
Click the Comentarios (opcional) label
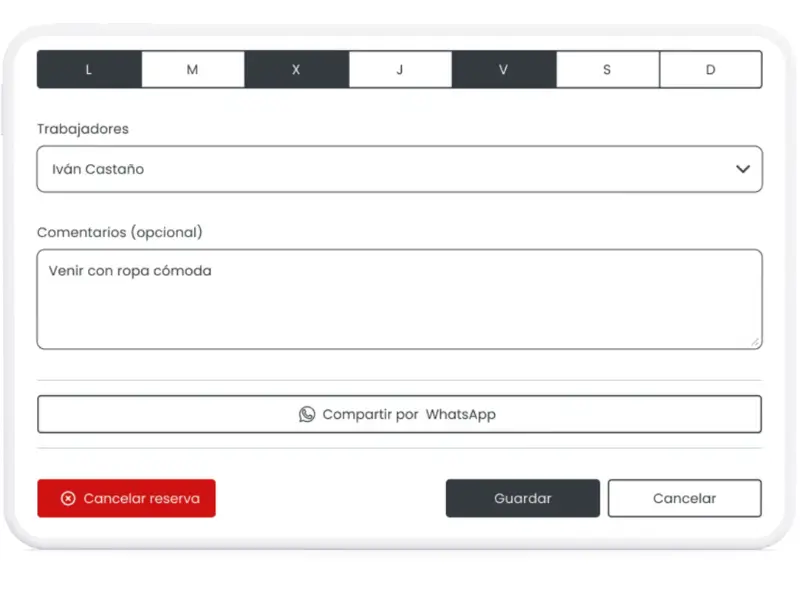tap(120, 233)
